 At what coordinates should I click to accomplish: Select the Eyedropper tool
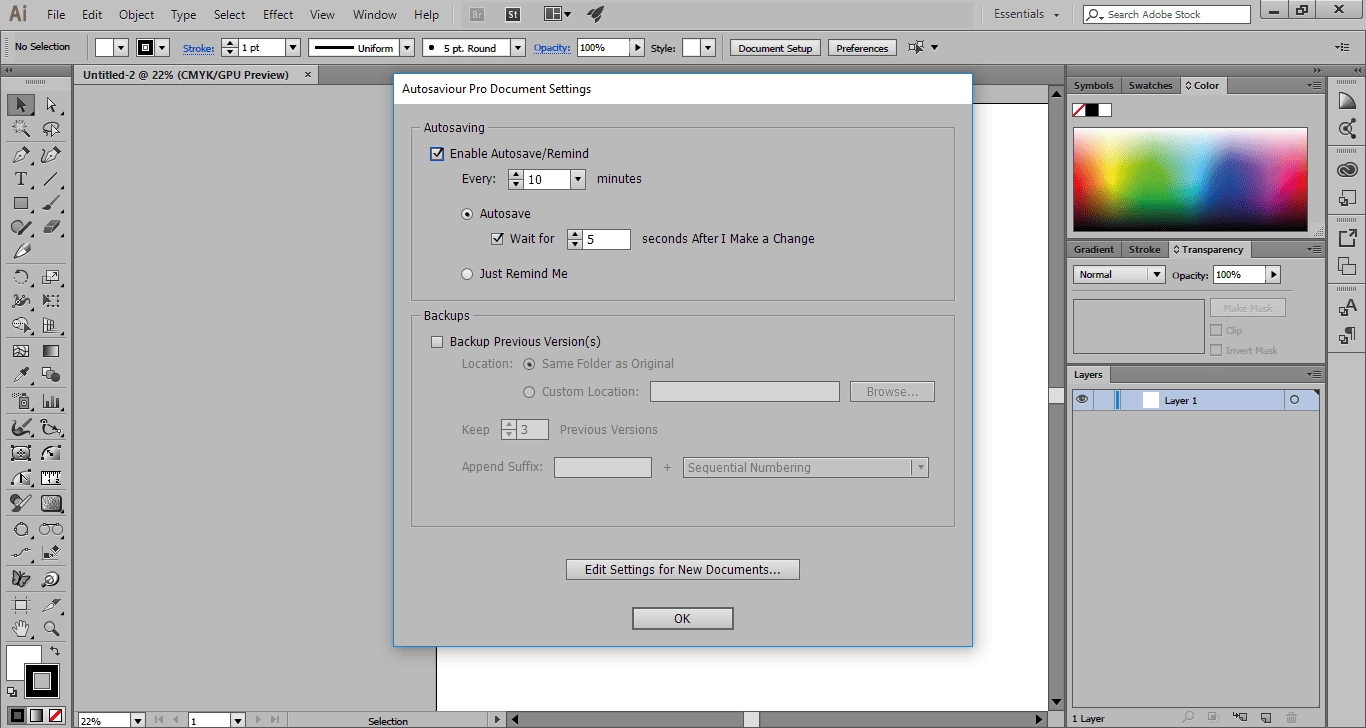(21, 375)
